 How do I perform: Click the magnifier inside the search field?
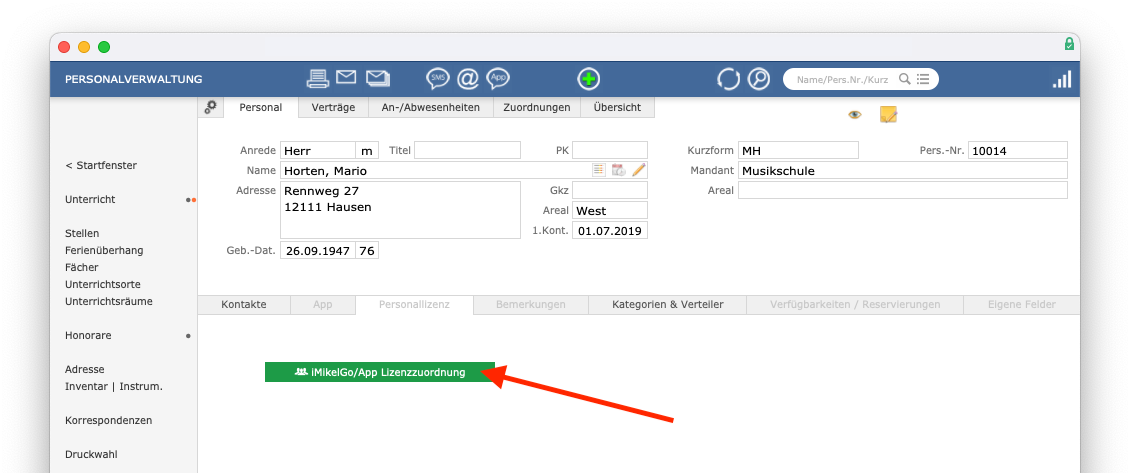click(x=904, y=79)
